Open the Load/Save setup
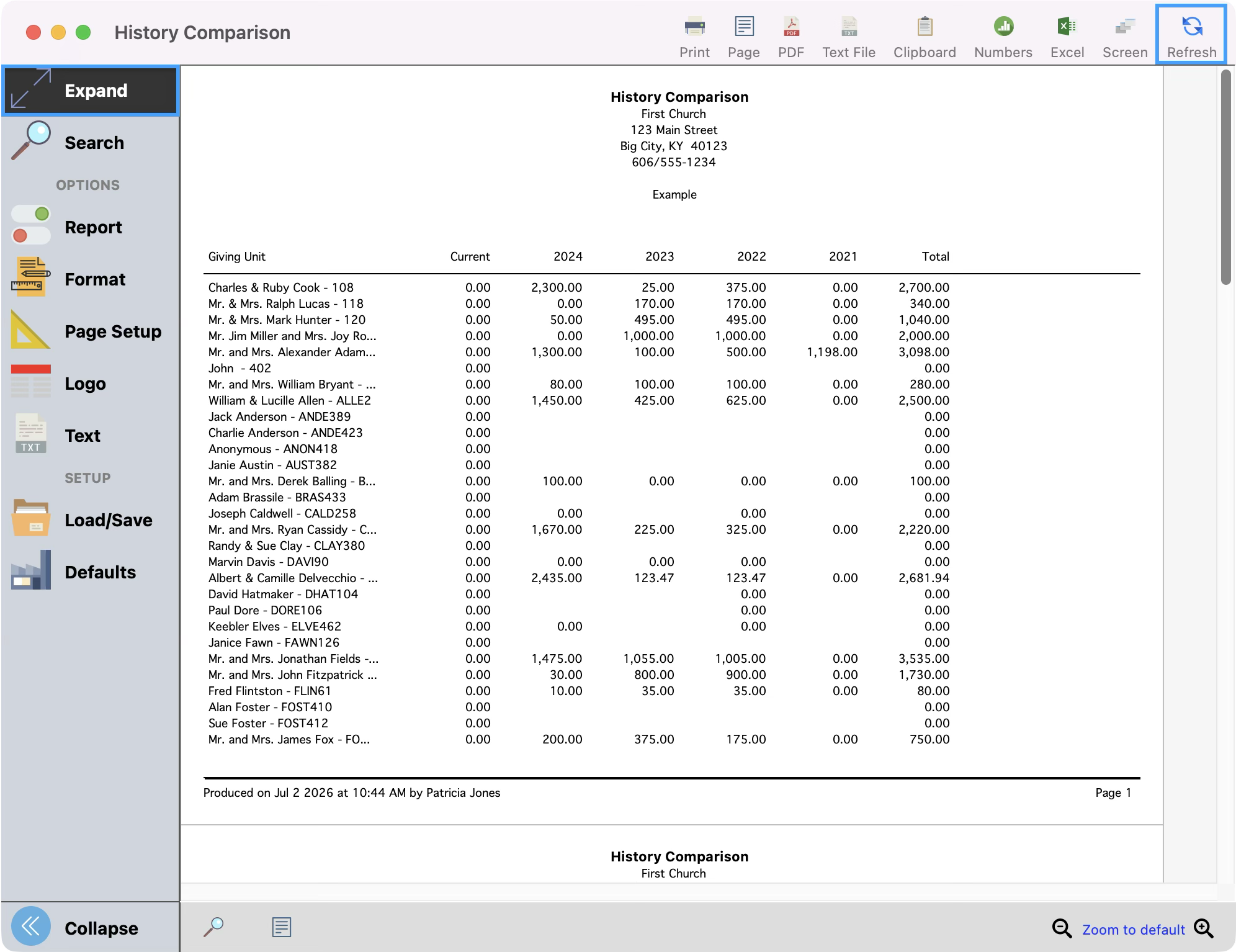This screenshot has width=1236, height=952. point(91,520)
